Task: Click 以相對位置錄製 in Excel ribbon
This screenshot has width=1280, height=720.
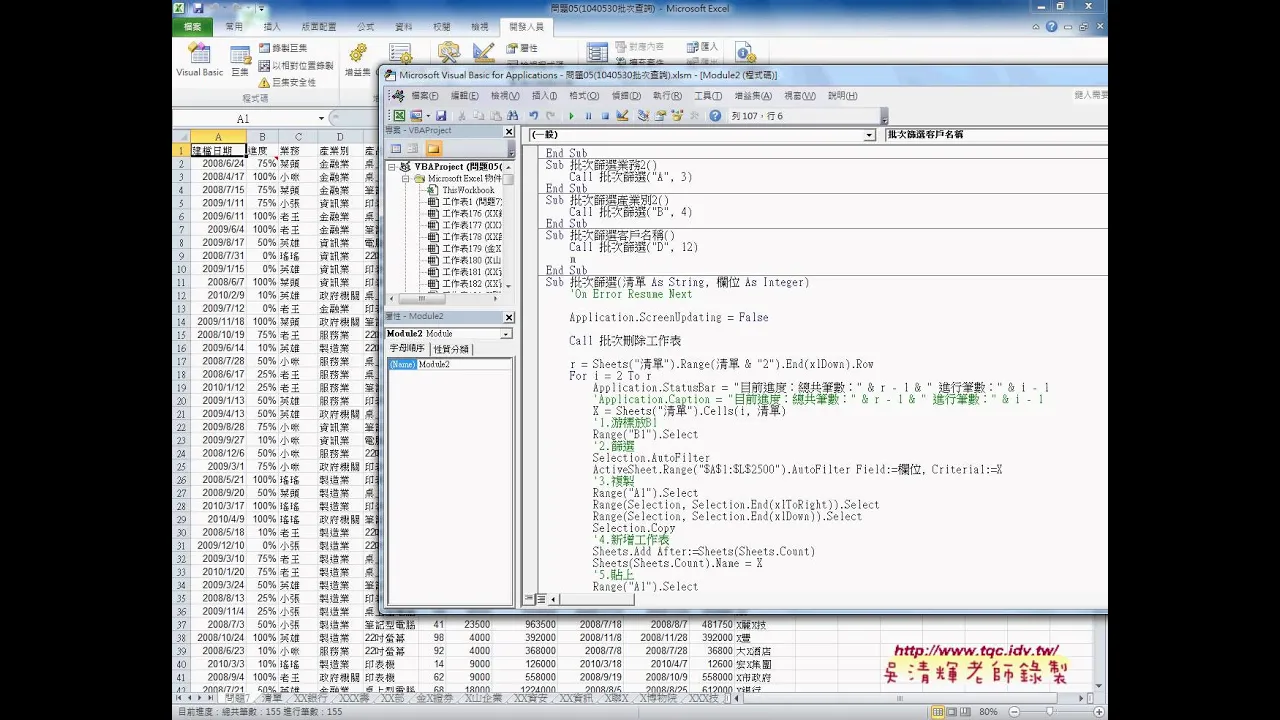Action: click(x=296, y=65)
